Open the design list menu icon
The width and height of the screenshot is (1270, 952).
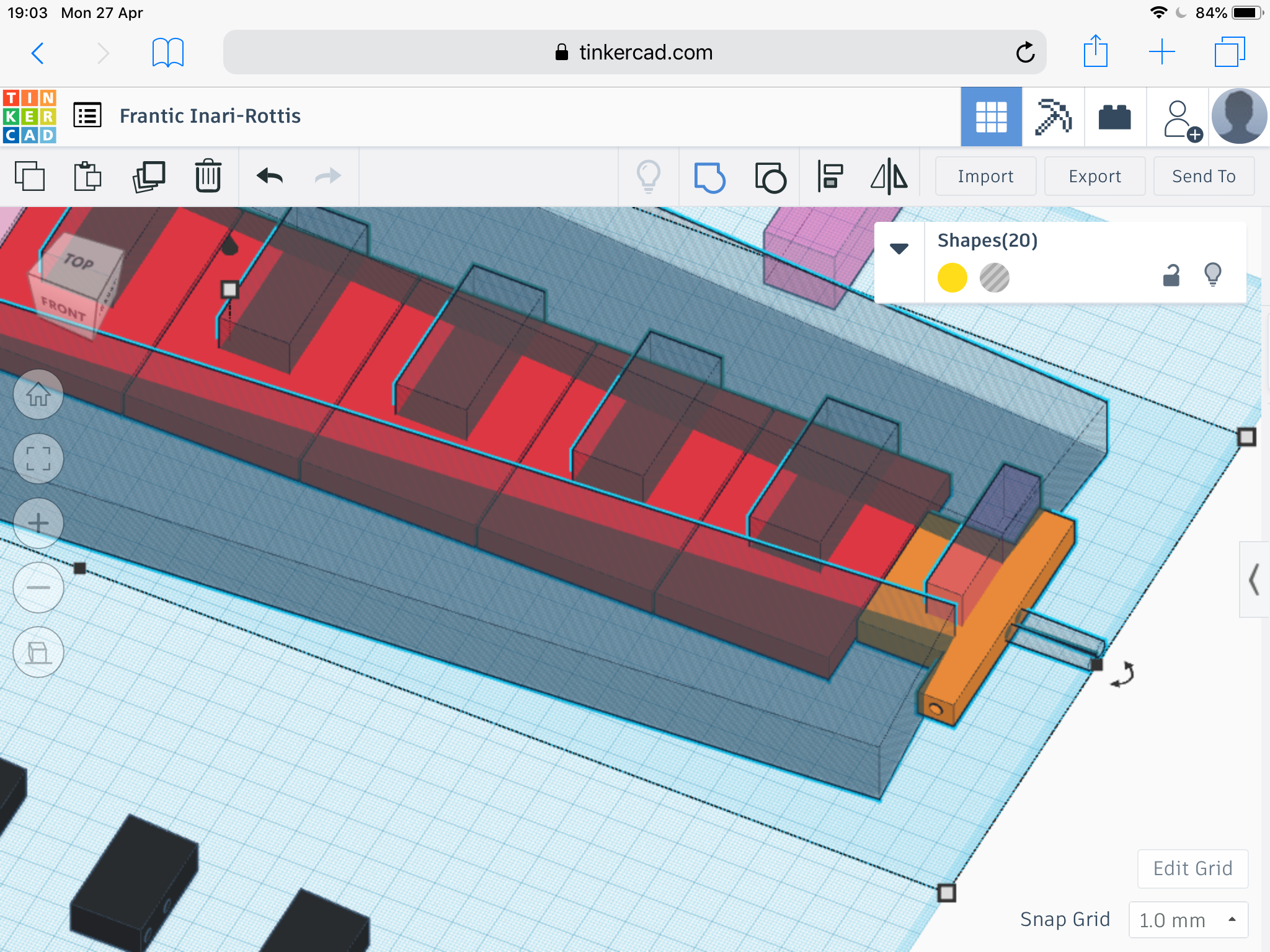[87, 115]
